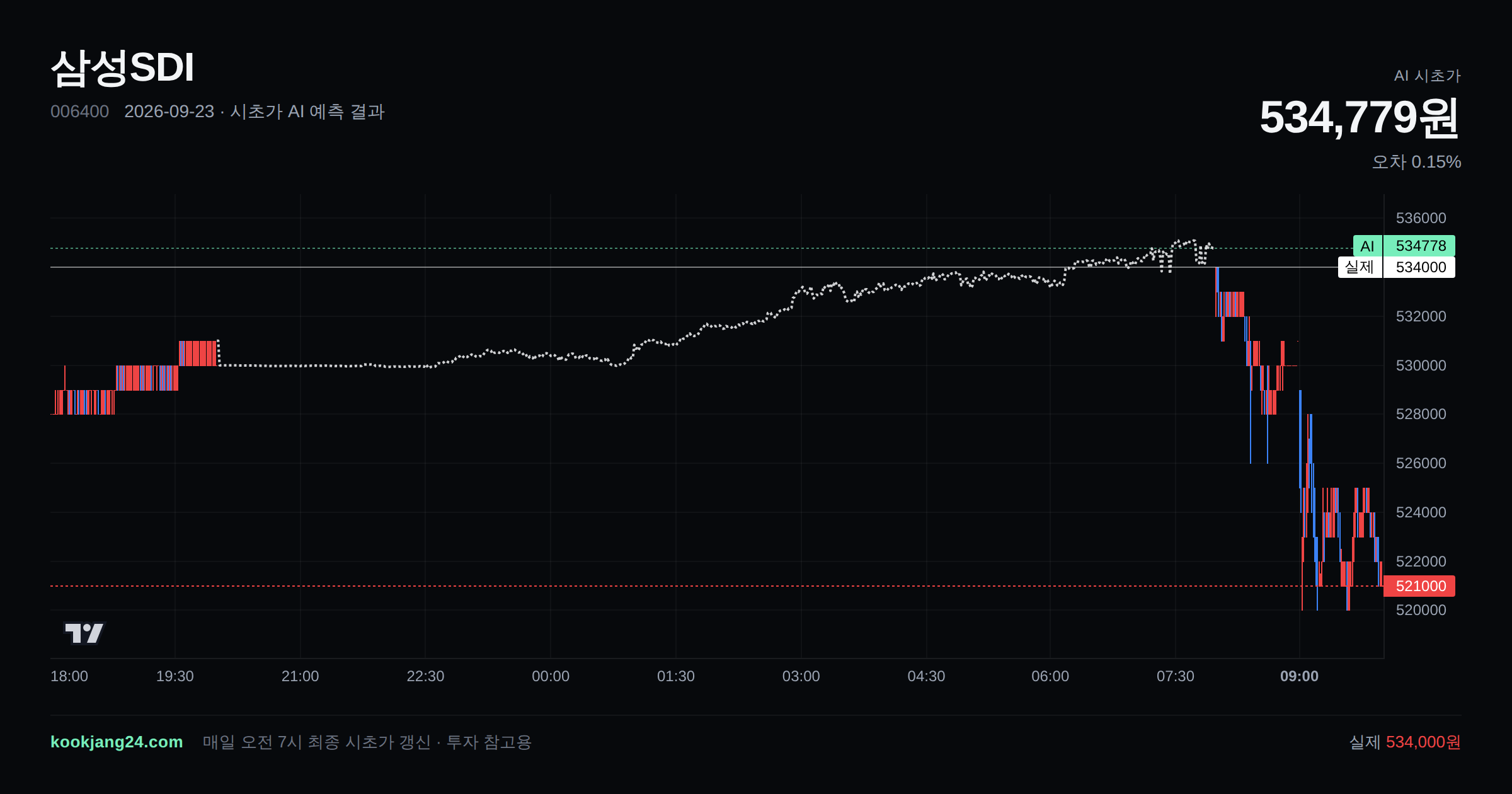Click the 06:00 time axis label
Image resolution: width=1512 pixels, height=794 pixels.
(x=1050, y=676)
